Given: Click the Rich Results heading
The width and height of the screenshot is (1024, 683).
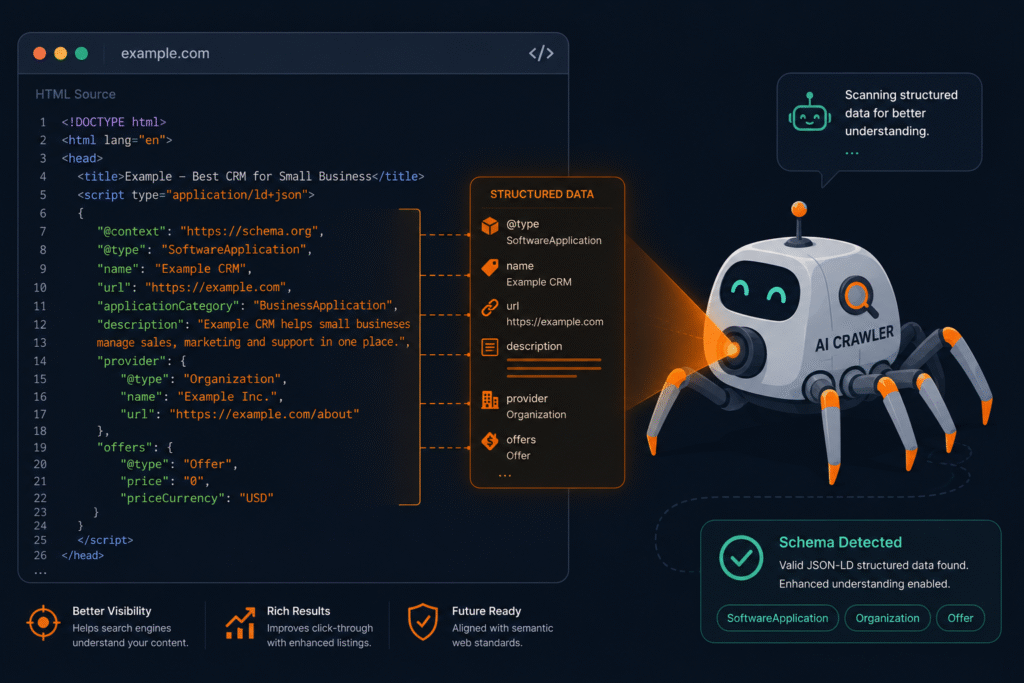Looking at the screenshot, I should [x=298, y=611].
